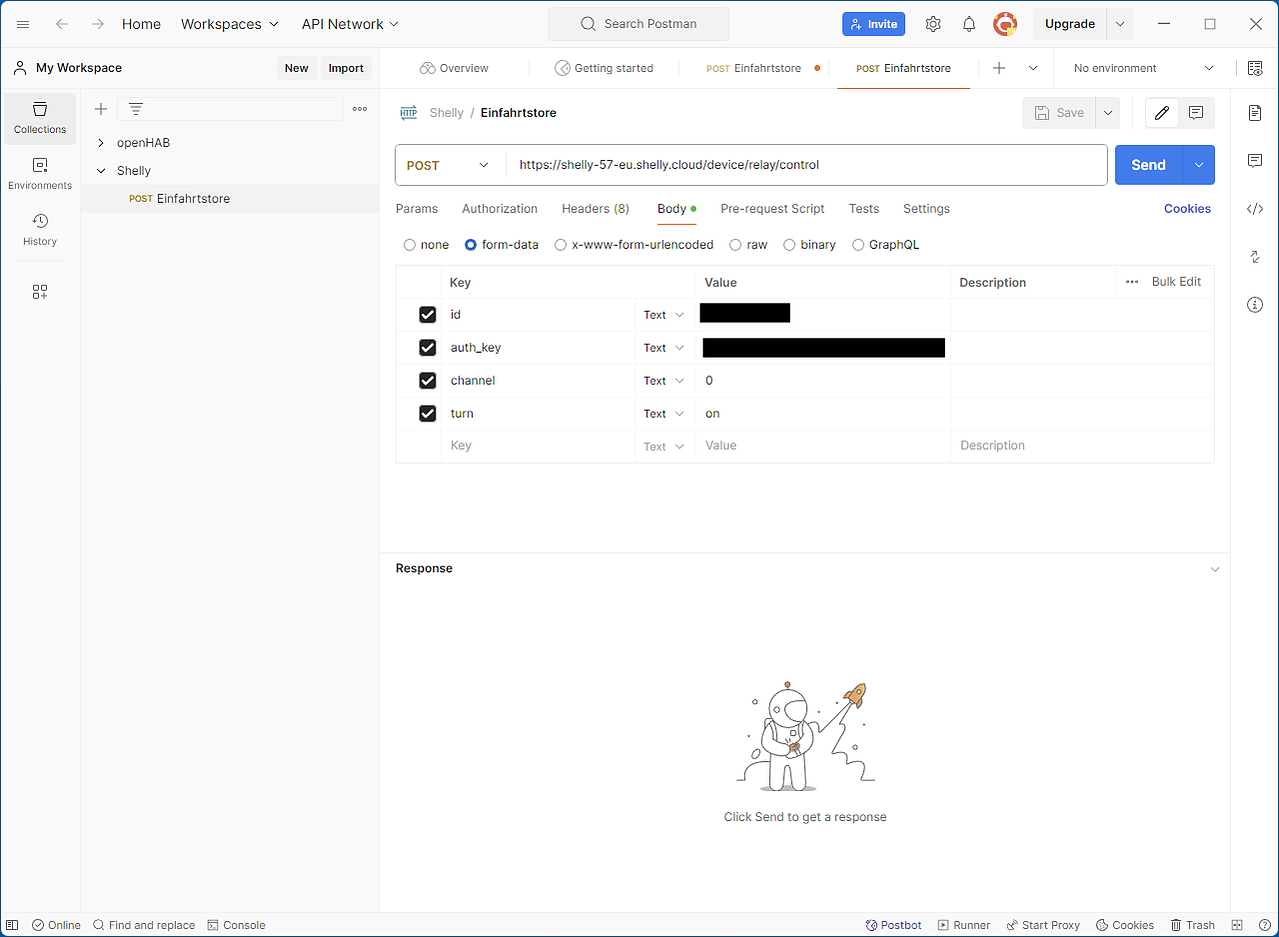The height and width of the screenshot is (937, 1279).
Task: Switch to the Authorization tab
Action: (500, 209)
